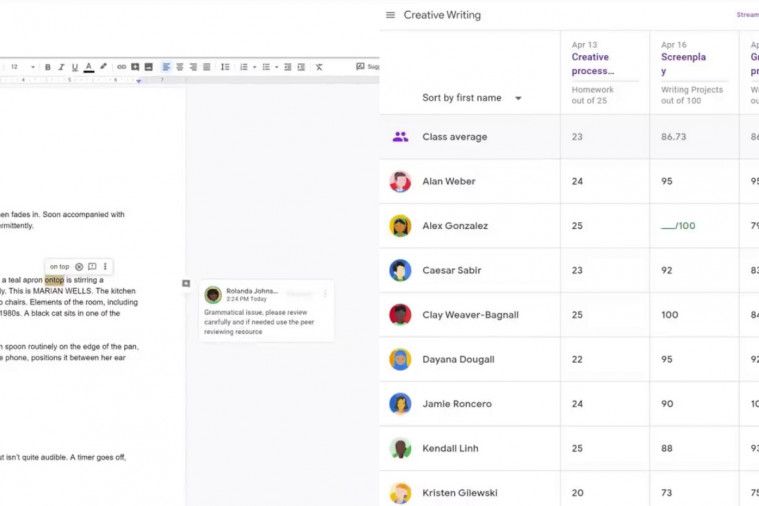
Task: Open line spacing options
Action: click(x=225, y=67)
